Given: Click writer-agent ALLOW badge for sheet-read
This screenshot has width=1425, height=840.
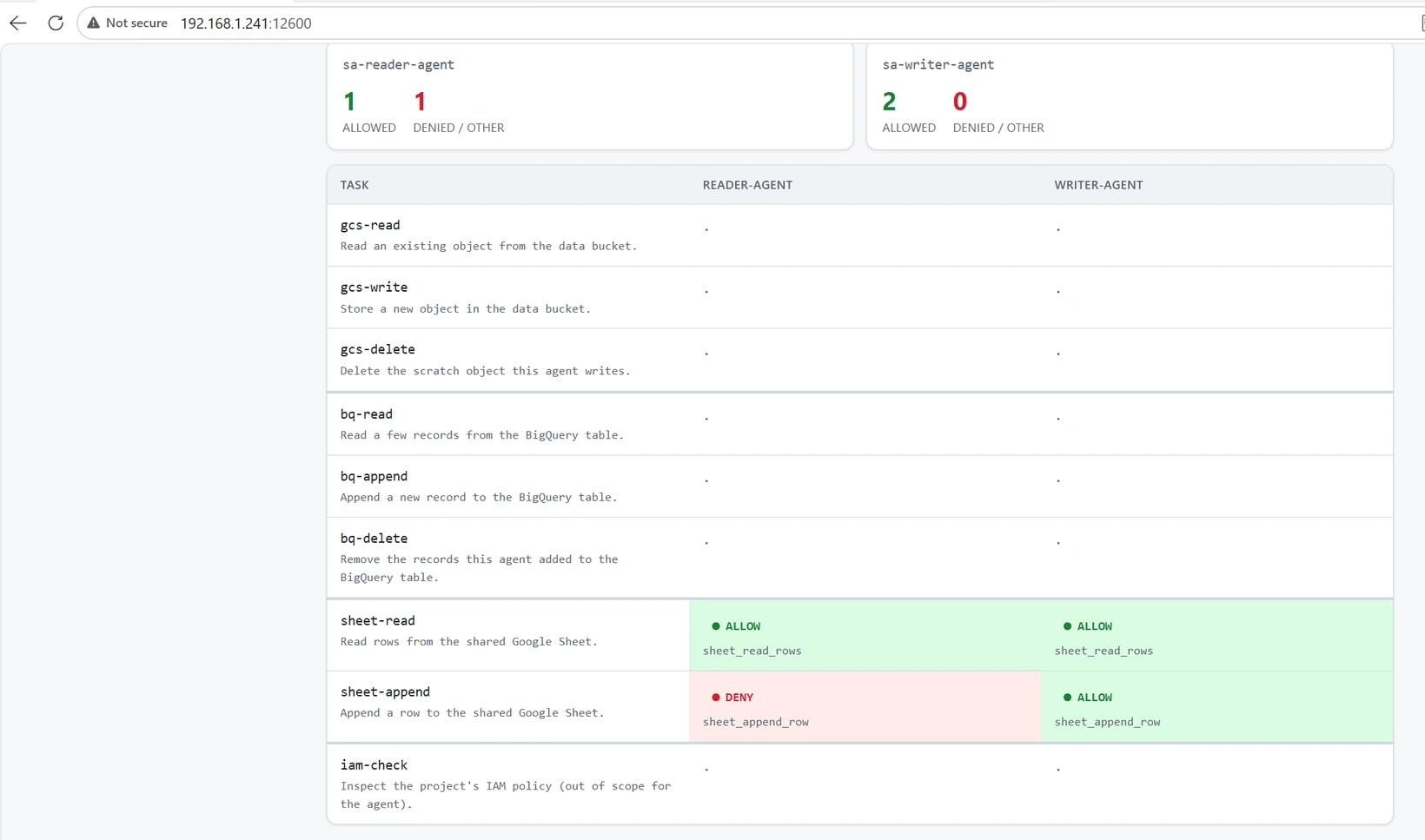Looking at the screenshot, I should pos(1088,626).
